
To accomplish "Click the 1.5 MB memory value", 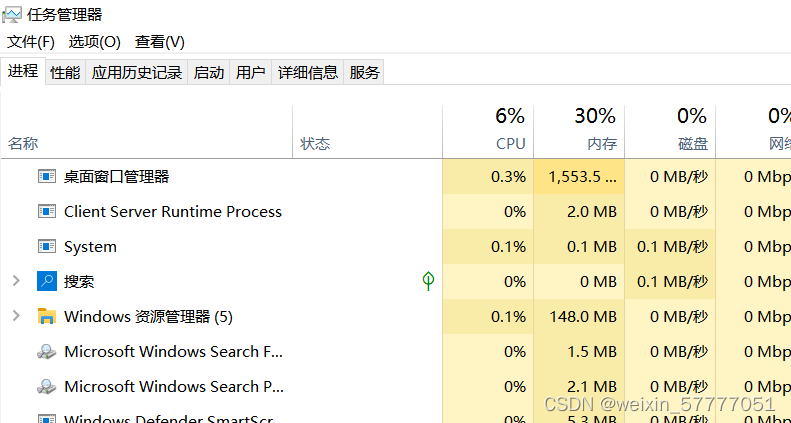I will point(592,351).
